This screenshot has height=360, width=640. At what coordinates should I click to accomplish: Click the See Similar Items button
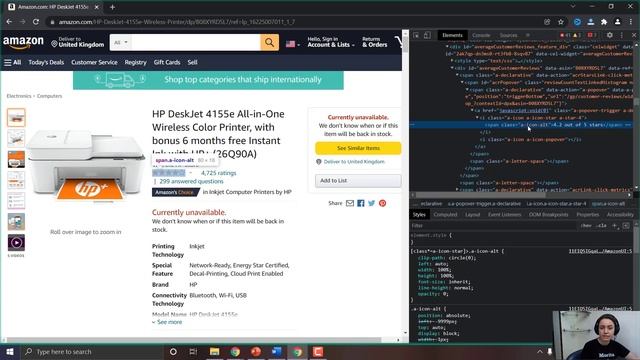tap(358, 148)
